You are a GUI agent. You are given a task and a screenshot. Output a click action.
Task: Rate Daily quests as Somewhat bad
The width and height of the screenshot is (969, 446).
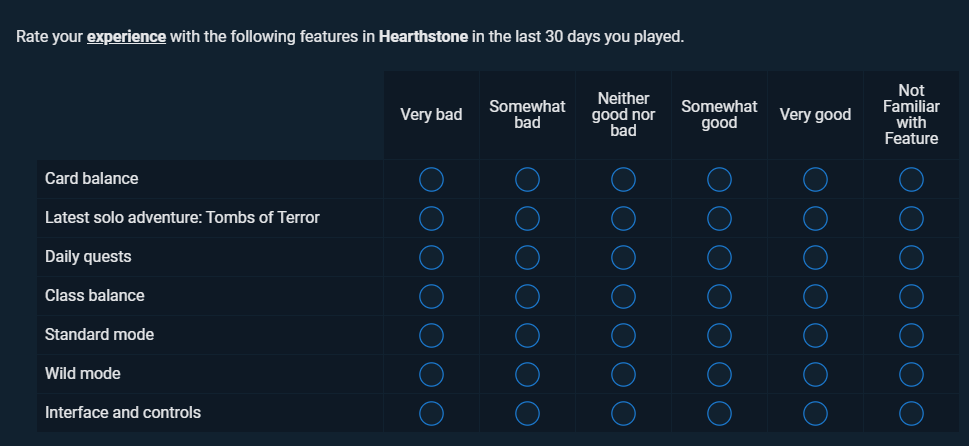[x=527, y=258]
